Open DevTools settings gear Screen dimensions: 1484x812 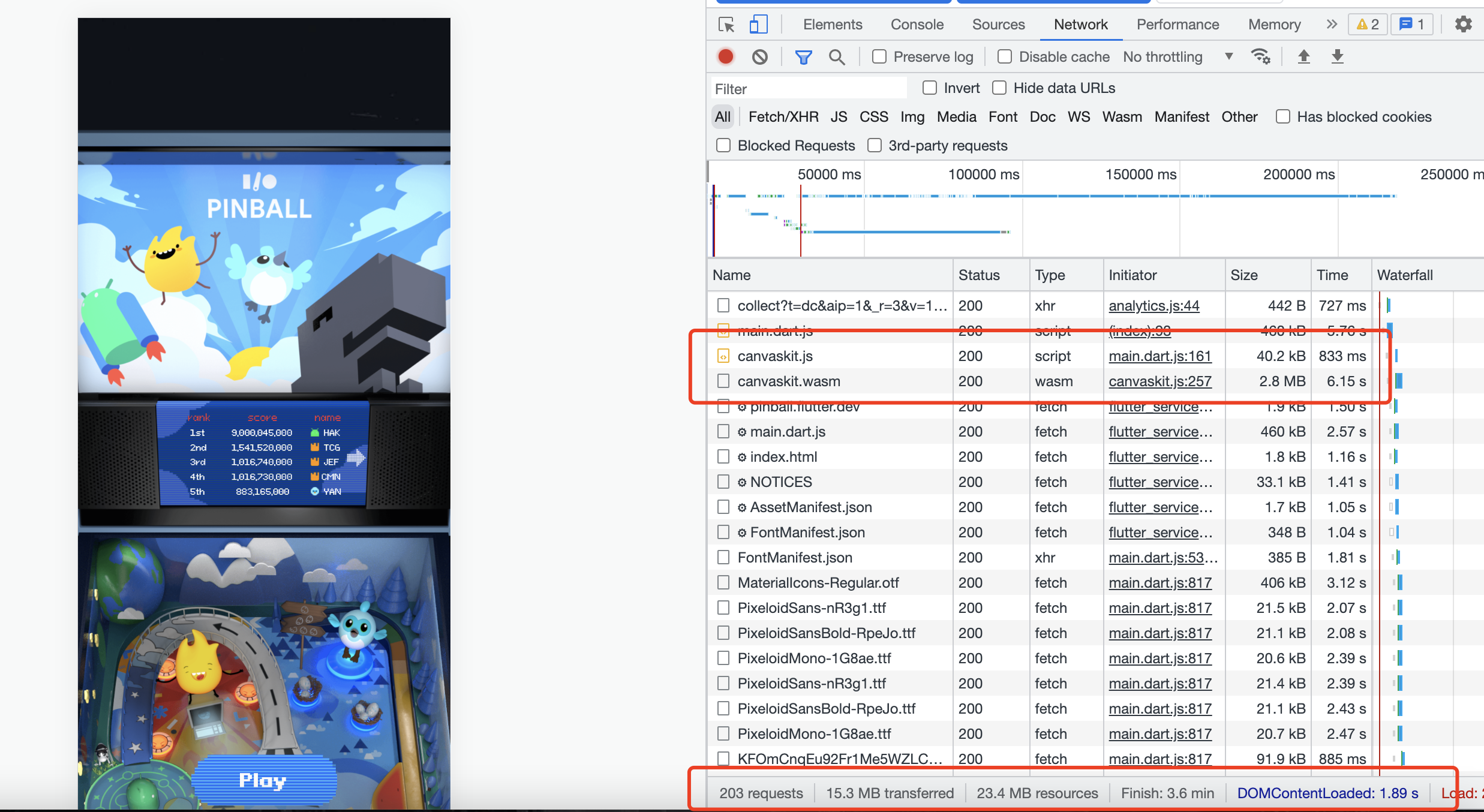1463,25
